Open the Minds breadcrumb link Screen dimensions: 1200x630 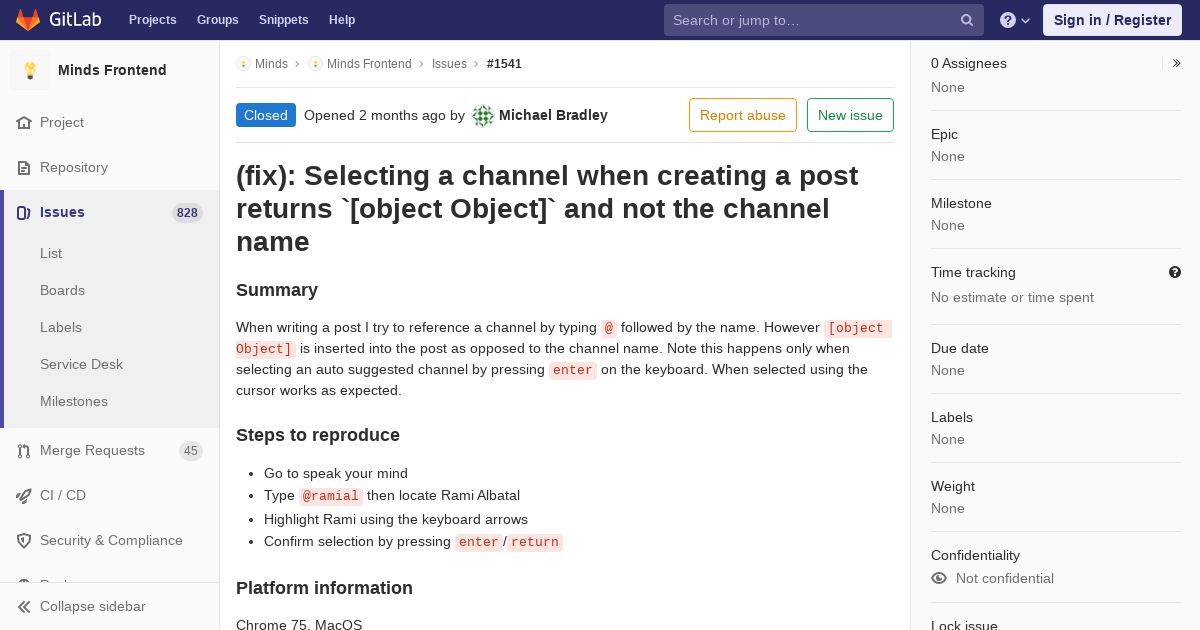click(x=271, y=64)
